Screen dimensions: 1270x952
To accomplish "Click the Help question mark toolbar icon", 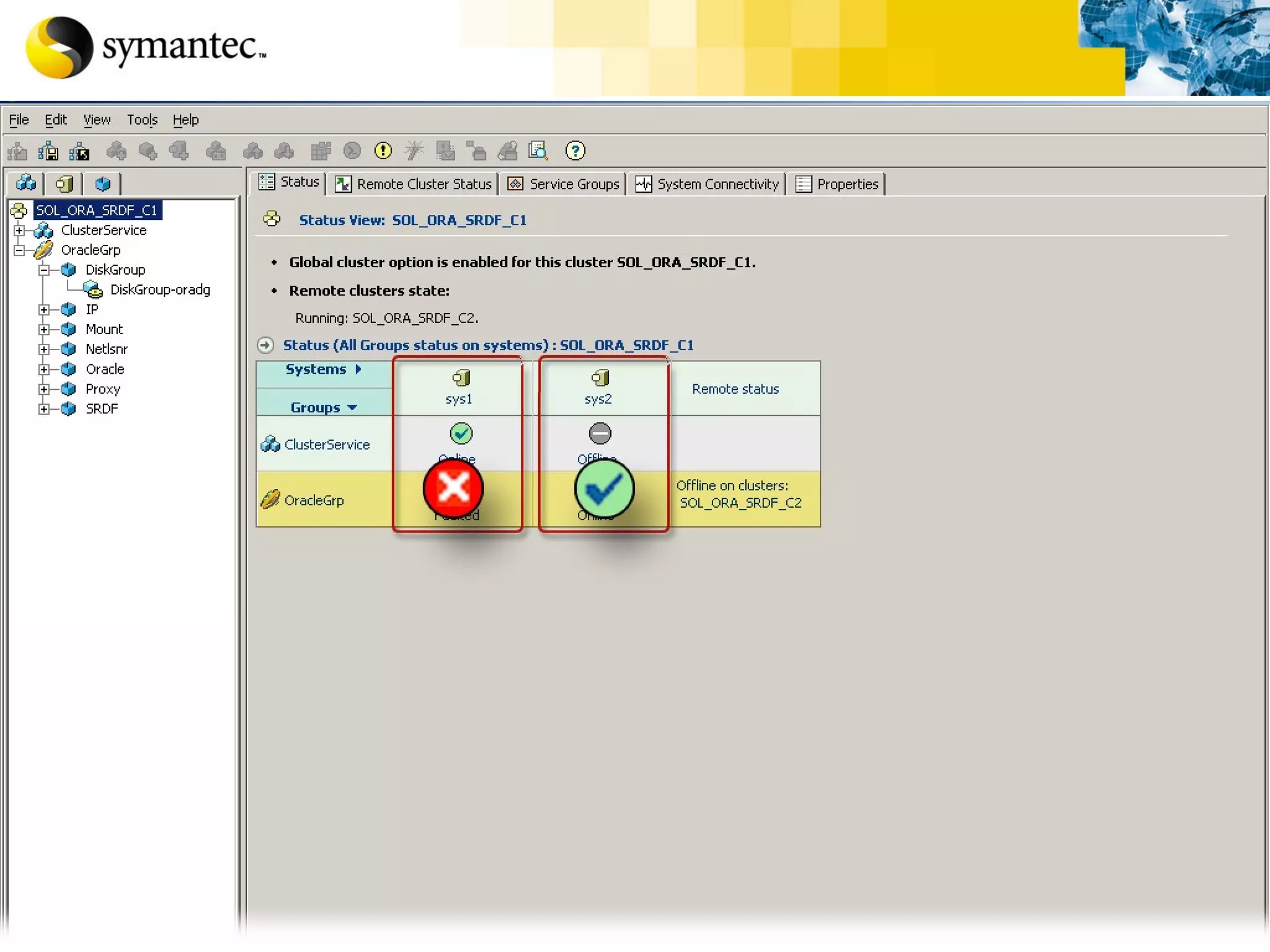I will point(575,151).
